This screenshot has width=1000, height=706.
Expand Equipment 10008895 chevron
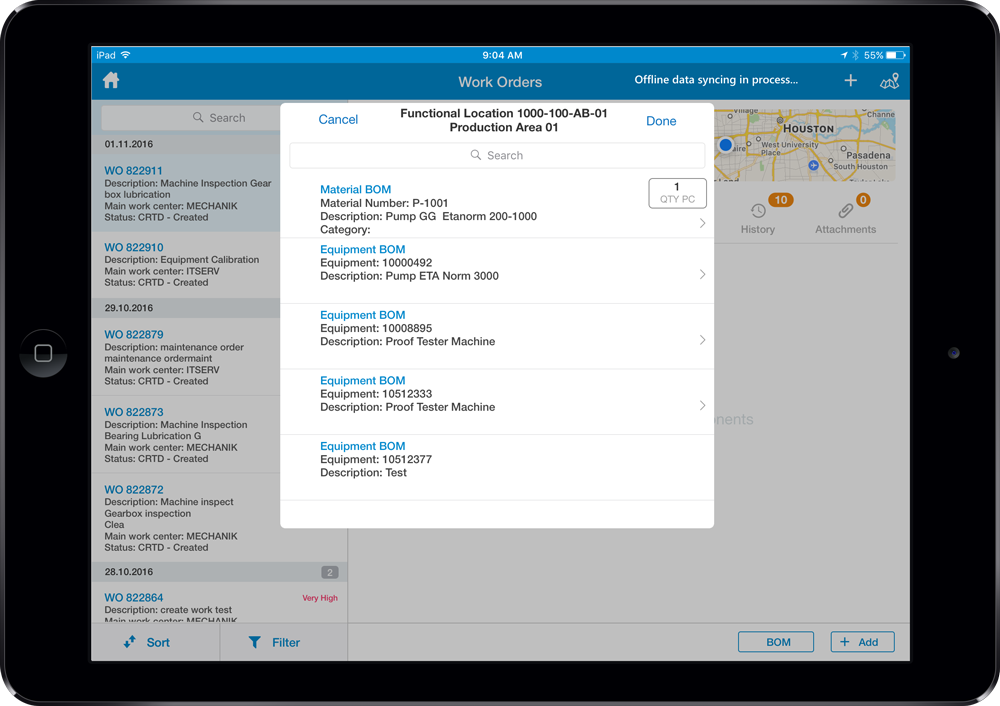point(702,340)
